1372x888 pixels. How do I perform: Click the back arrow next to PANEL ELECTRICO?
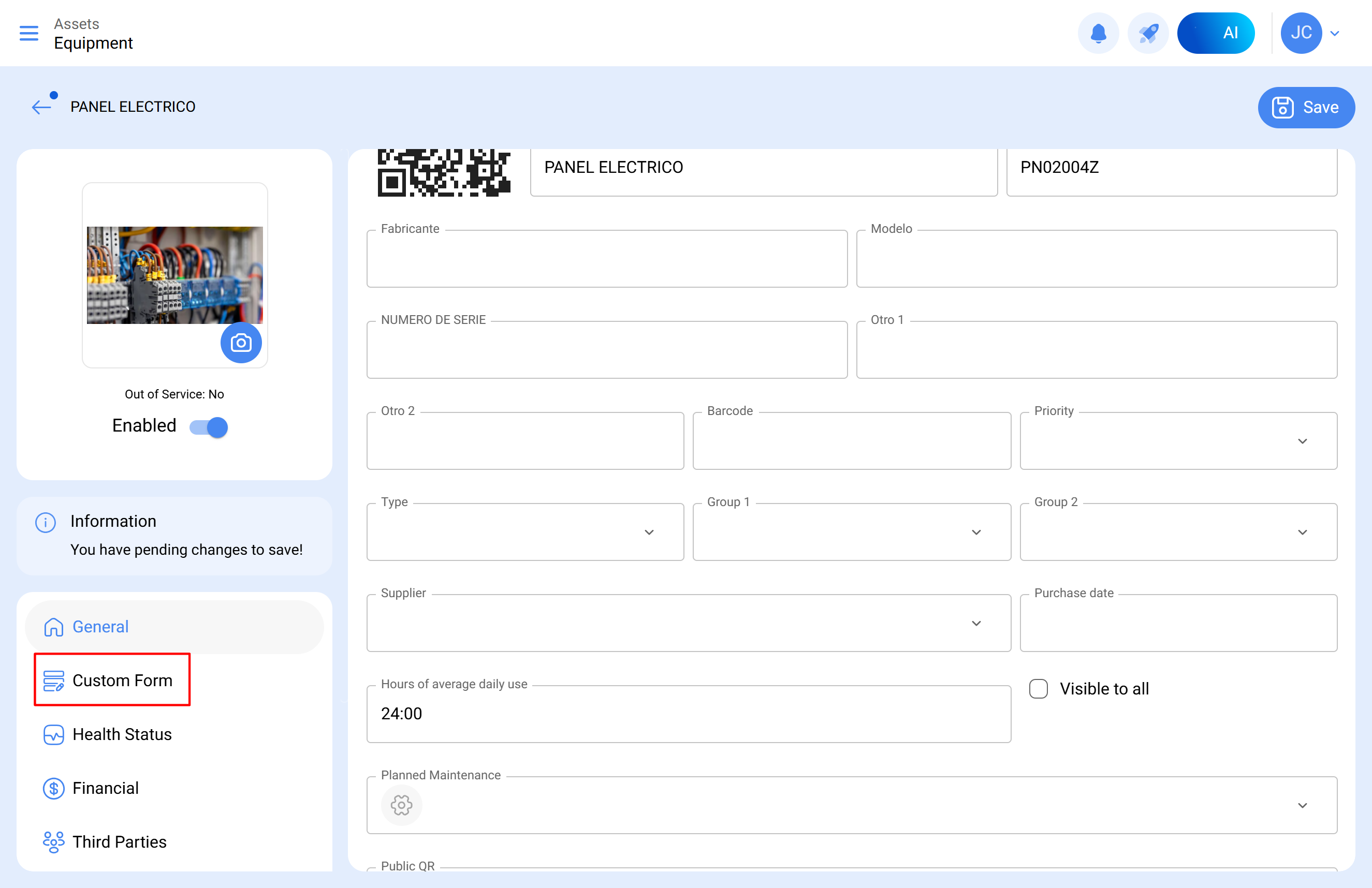tap(41, 107)
